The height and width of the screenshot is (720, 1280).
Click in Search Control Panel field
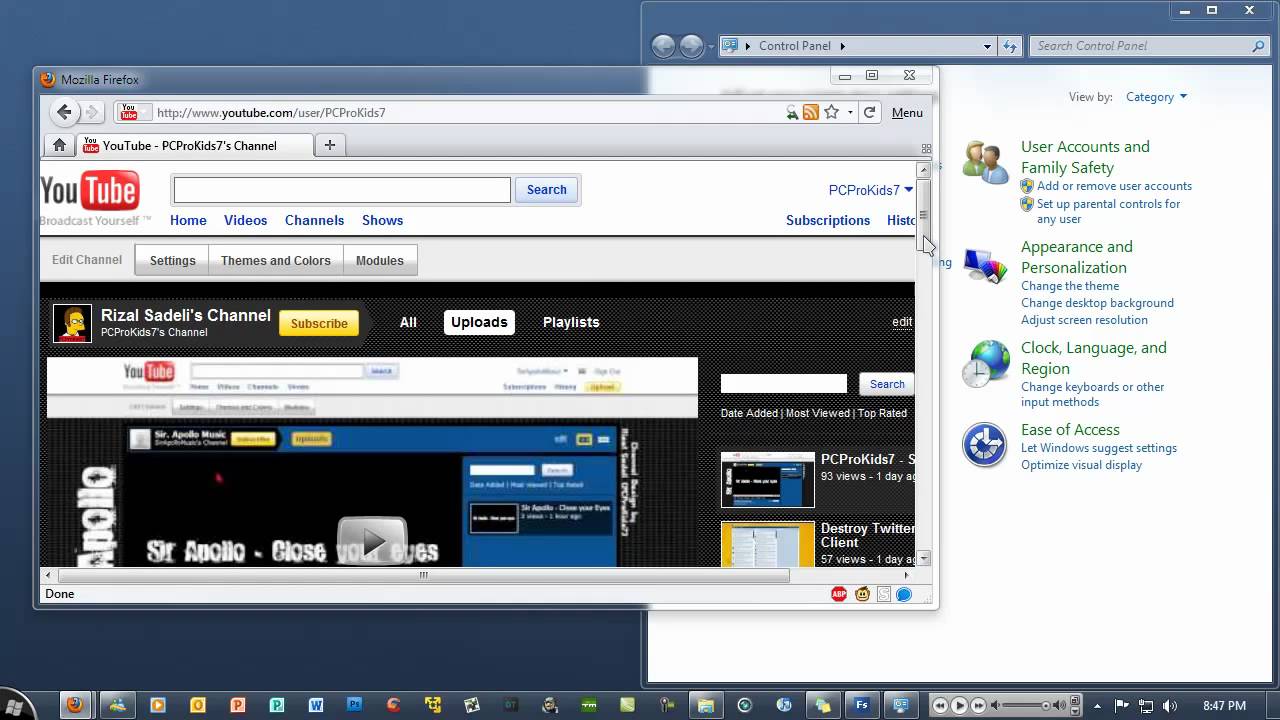coord(1148,46)
